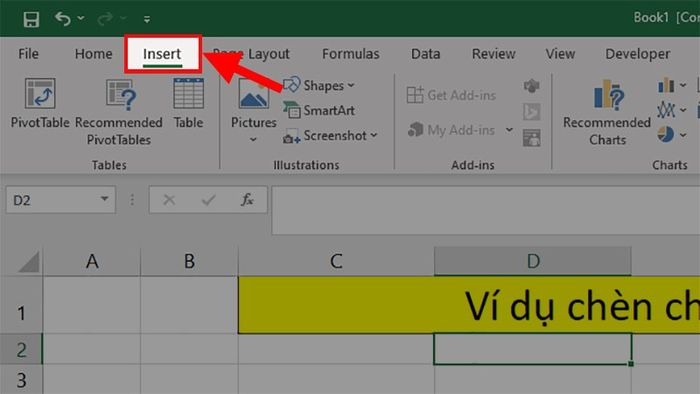
Task: Expand the My Add-ins dropdown arrow
Action: [x=509, y=130]
